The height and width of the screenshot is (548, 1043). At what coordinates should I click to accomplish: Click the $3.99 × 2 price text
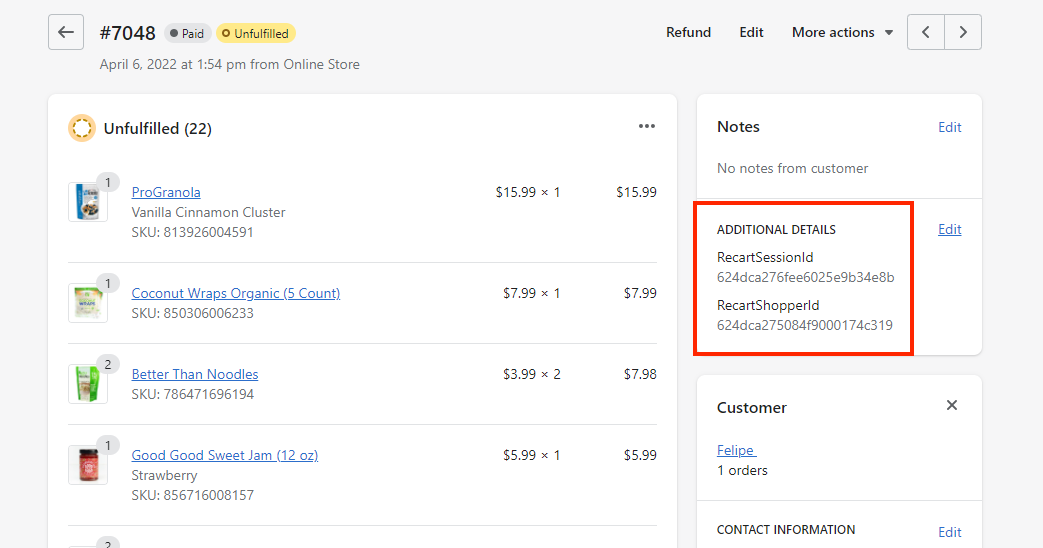pyautogui.click(x=531, y=374)
